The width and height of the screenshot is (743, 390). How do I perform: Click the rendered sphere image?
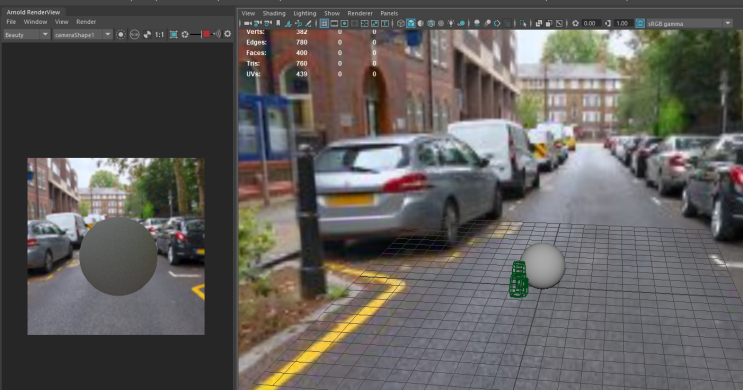[118, 256]
